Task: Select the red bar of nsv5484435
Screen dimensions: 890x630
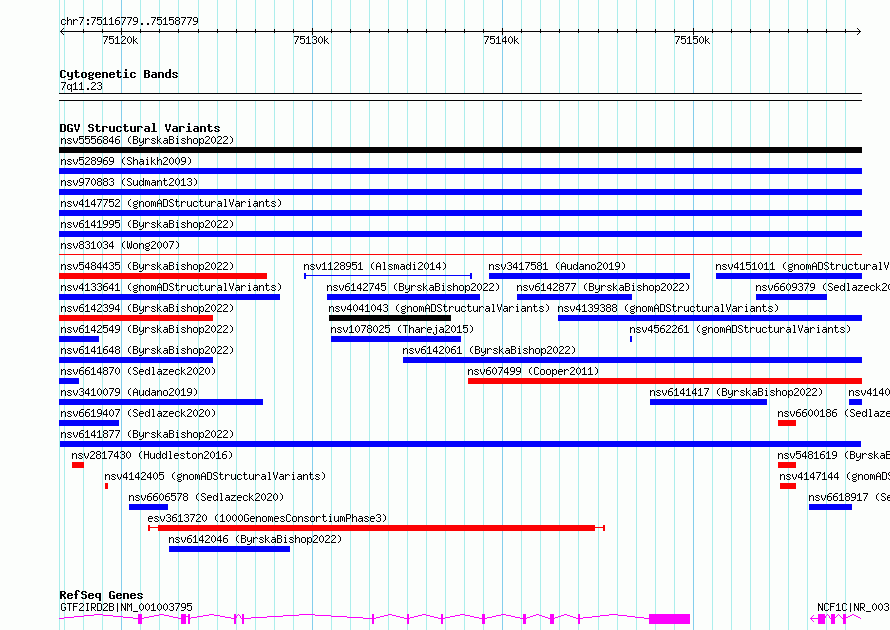Action: click(x=163, y=276)
